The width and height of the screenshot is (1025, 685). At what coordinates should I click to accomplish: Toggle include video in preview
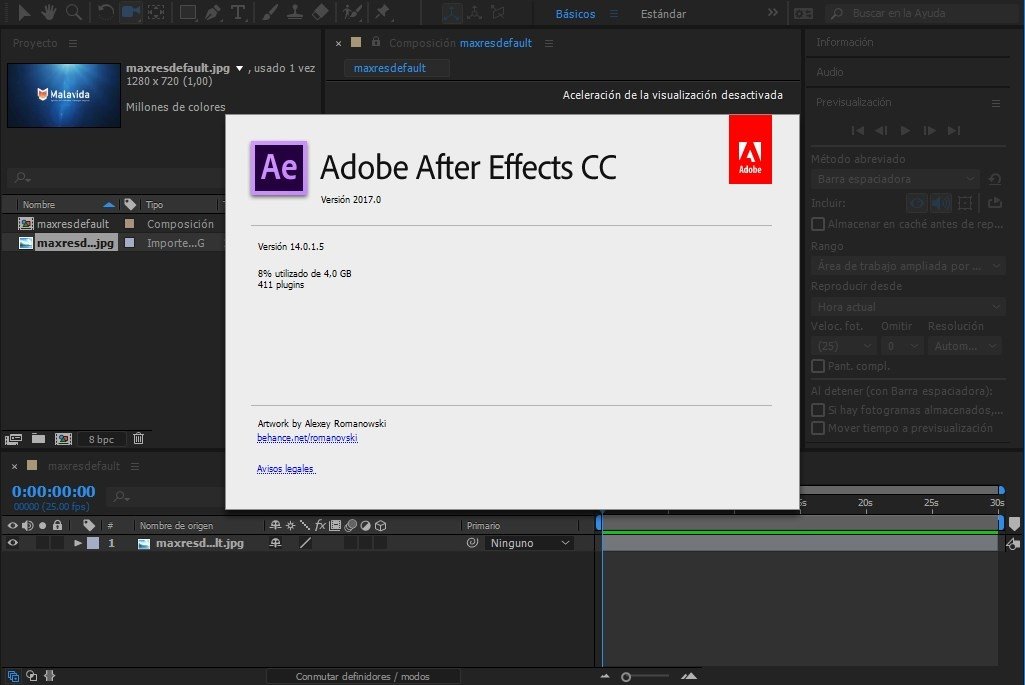[x=916, y=203]
